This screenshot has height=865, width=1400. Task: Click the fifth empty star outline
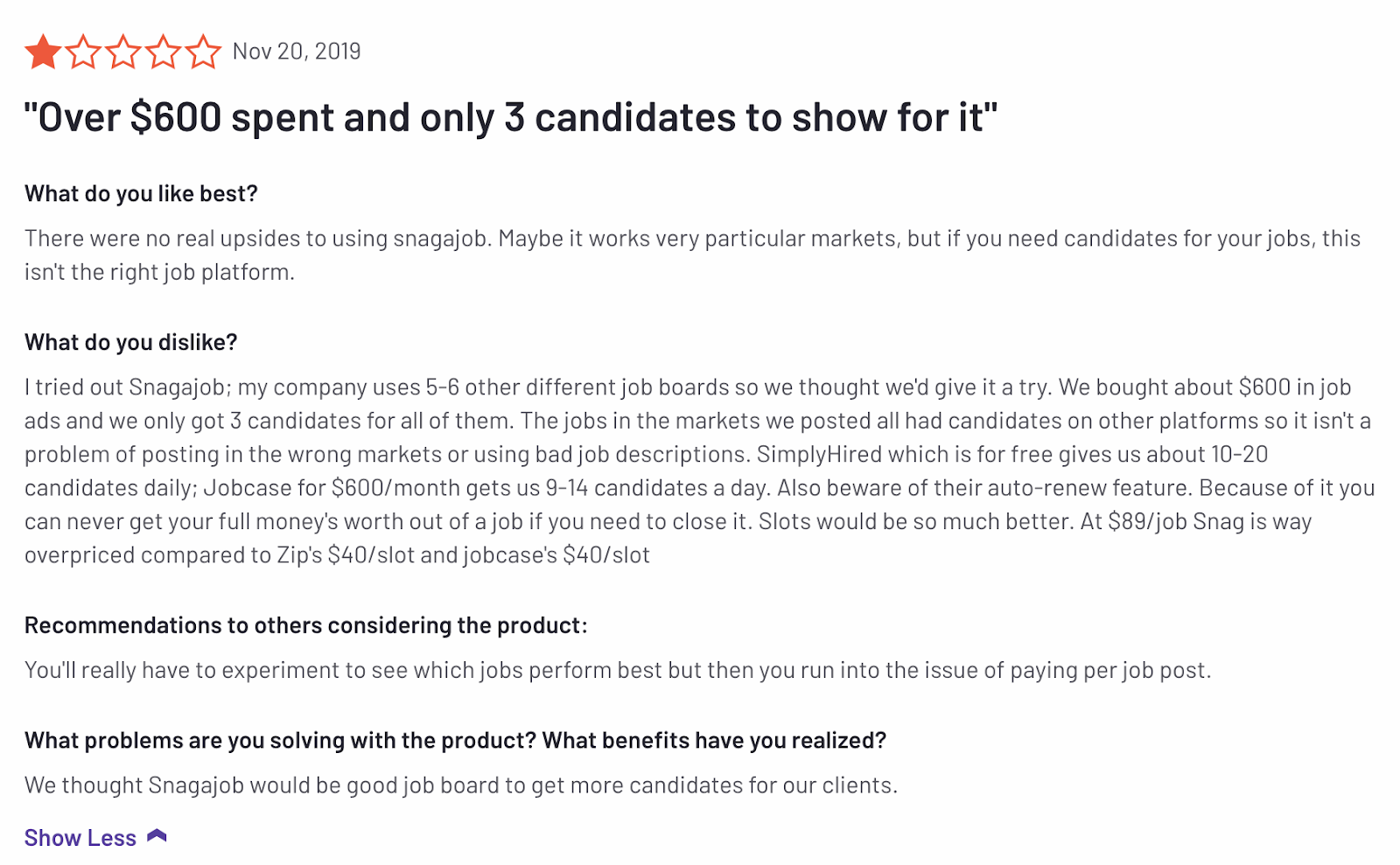(204, 52)
